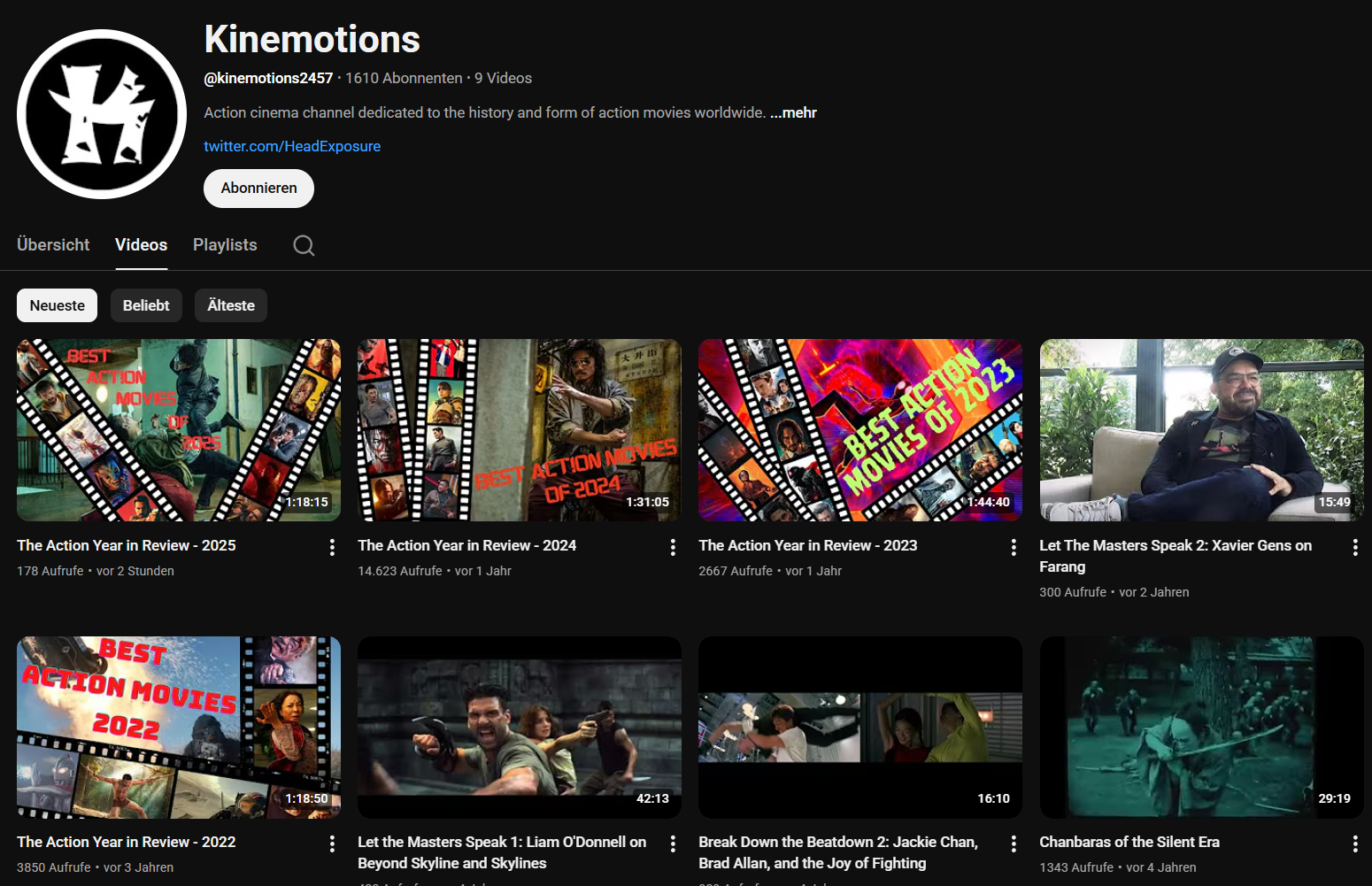The width and height of the screenshot is (1372, 886).
Task: Open Let The Masters Speak 2: Xavier Gens title
Action: [x=1175, y=556]
